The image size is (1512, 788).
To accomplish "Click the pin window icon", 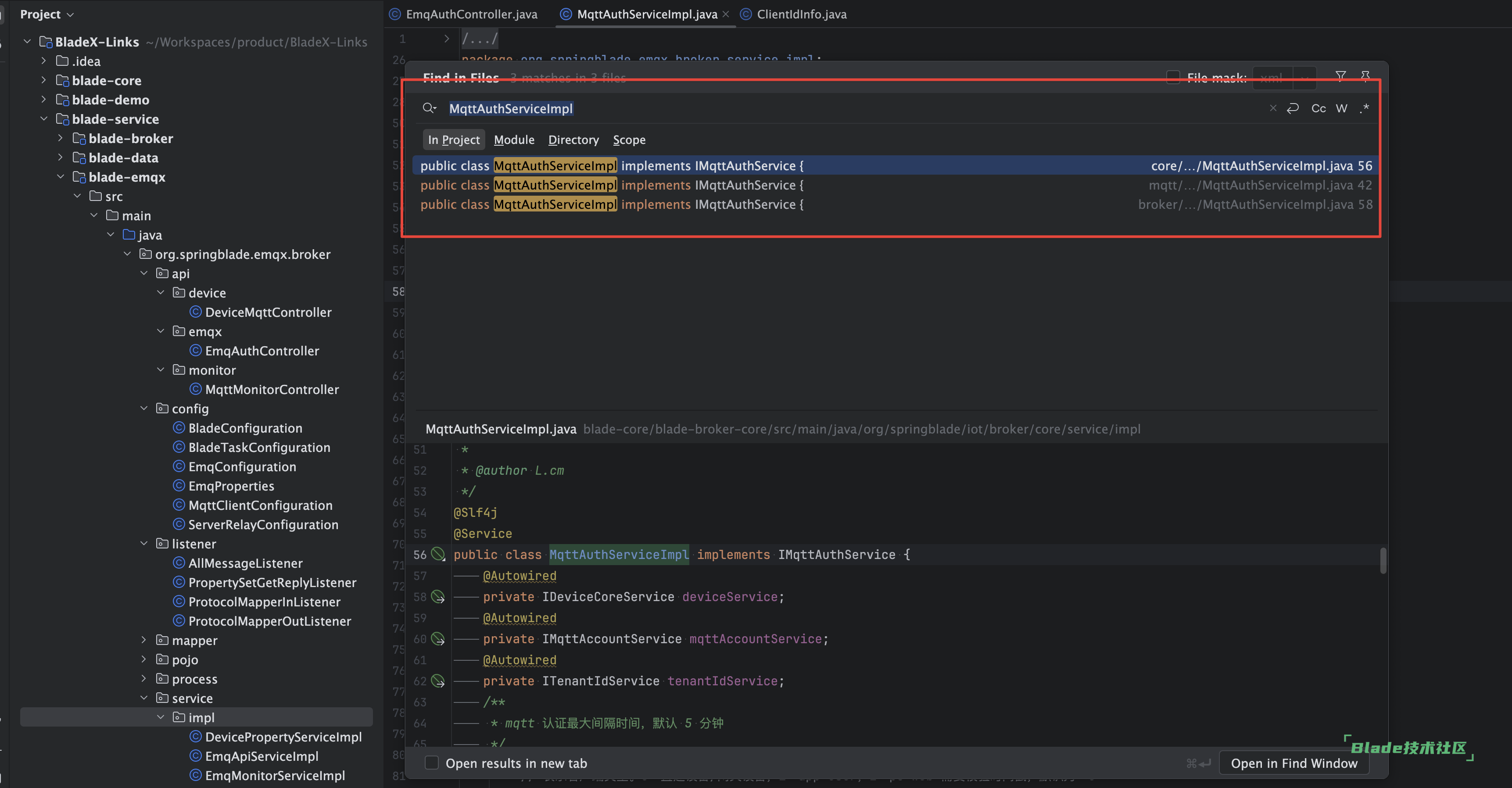I will click(x=1365, y=76).
